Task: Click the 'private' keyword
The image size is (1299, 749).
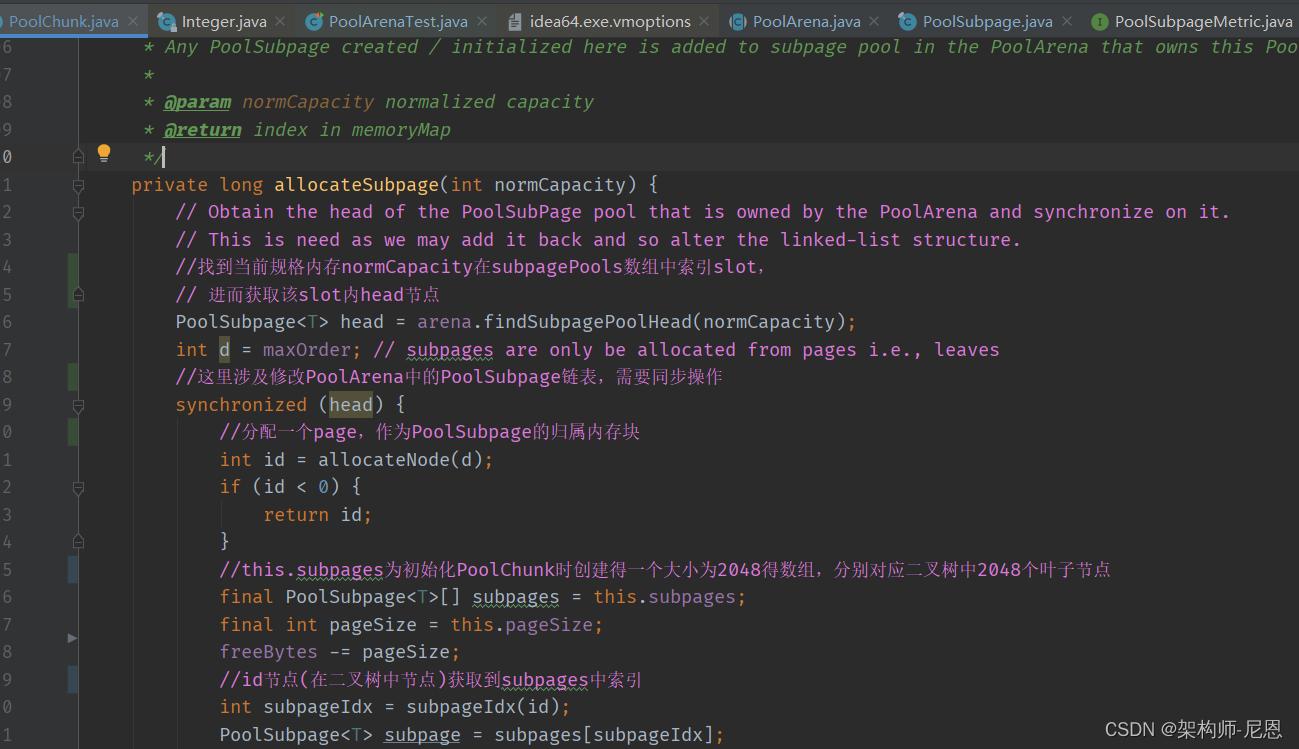Action: tap(170, 185)
